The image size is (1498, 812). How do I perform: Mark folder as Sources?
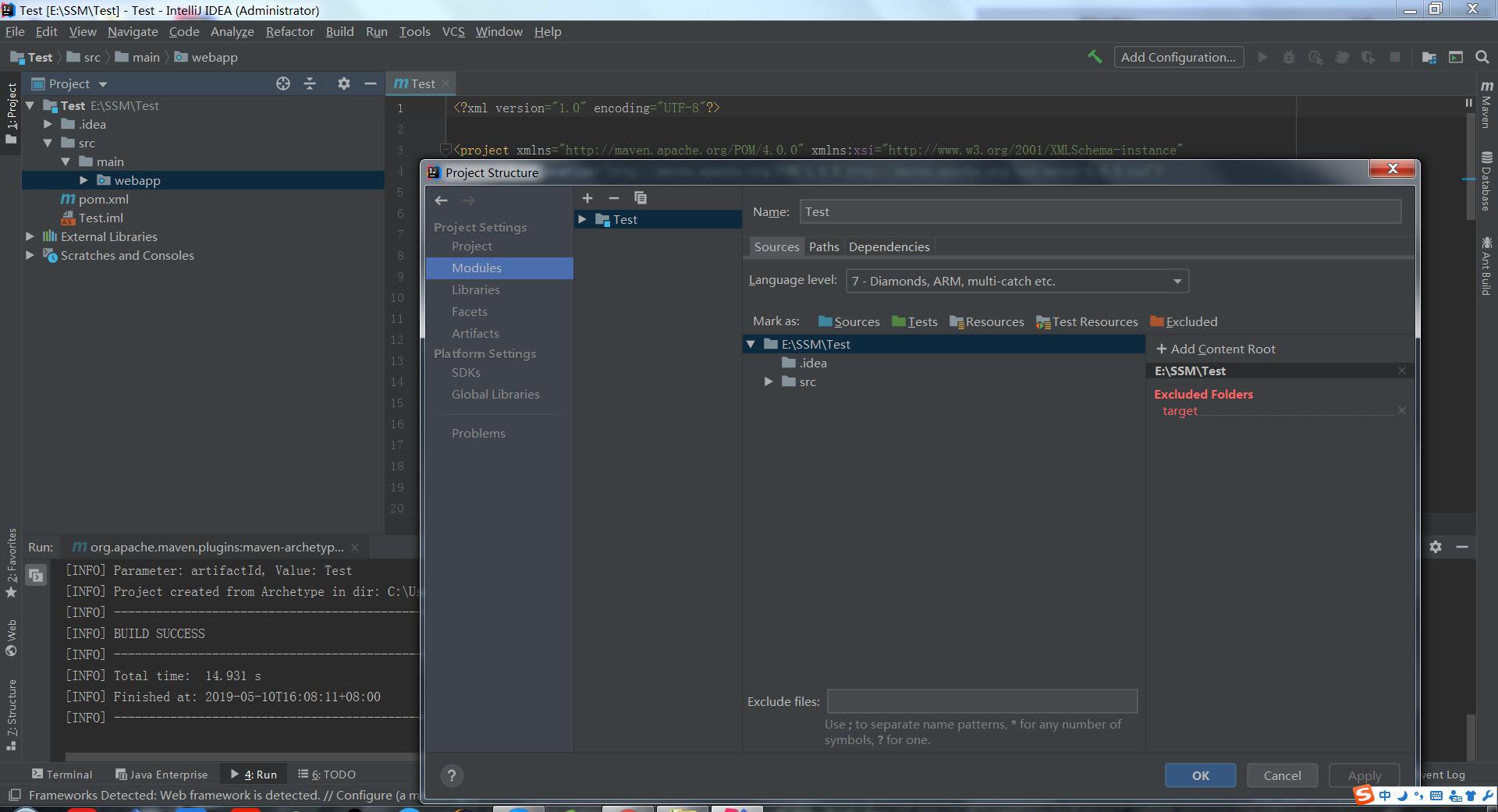849,321
